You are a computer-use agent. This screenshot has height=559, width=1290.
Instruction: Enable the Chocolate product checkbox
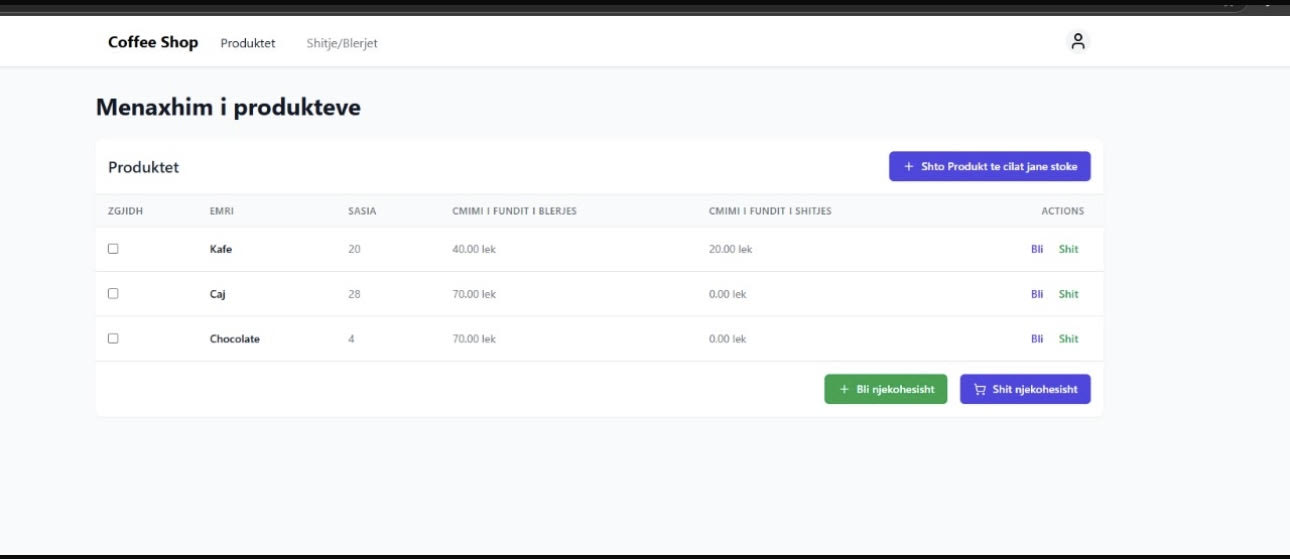(x=113, y=339)
